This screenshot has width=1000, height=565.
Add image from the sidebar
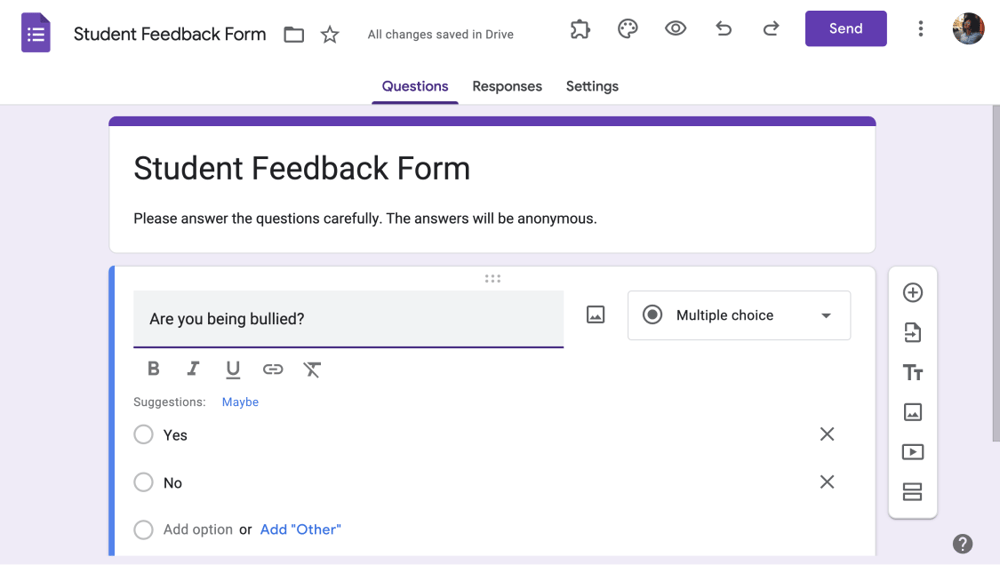913,412
